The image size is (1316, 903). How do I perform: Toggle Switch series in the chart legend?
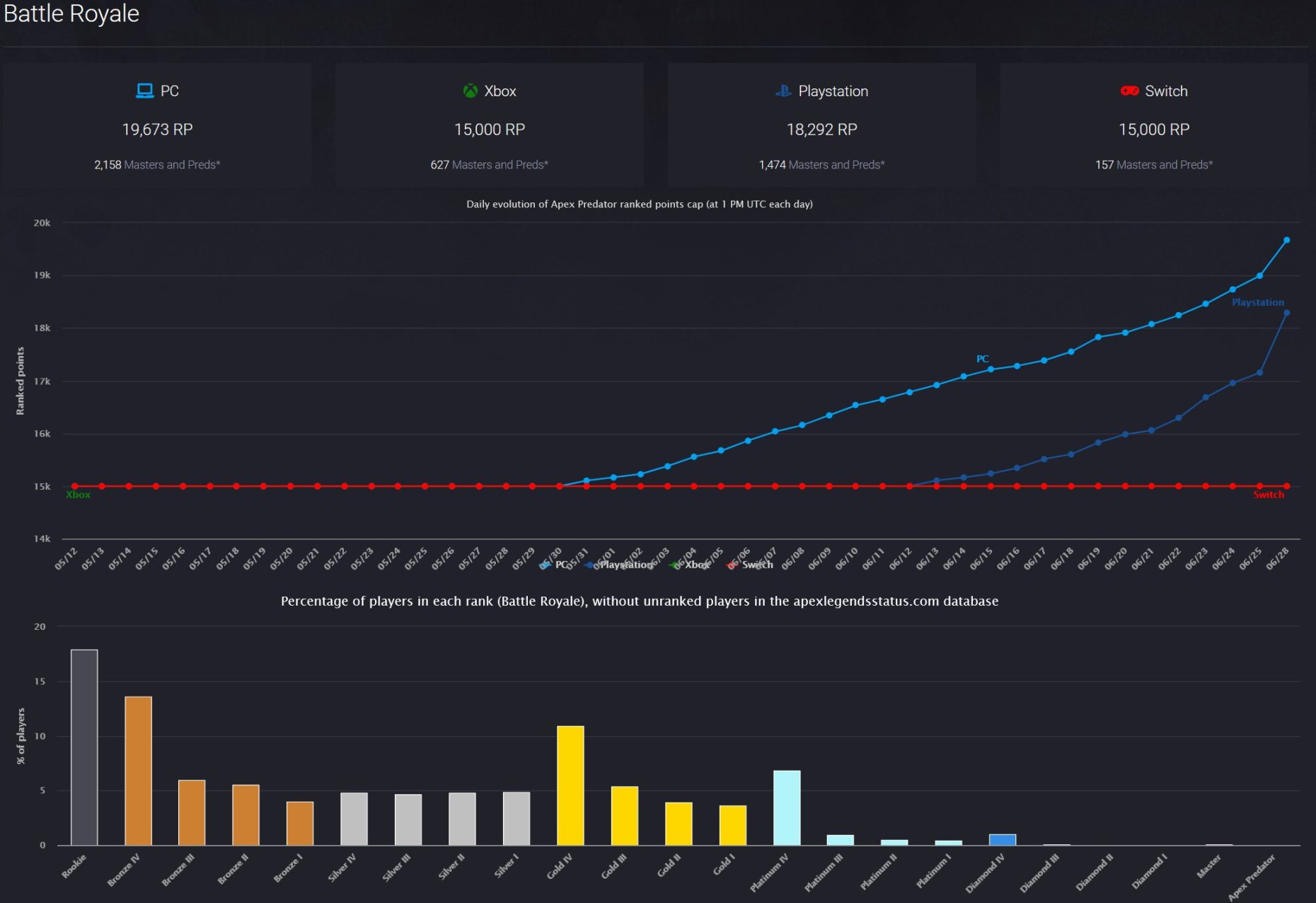pos(750,565)
